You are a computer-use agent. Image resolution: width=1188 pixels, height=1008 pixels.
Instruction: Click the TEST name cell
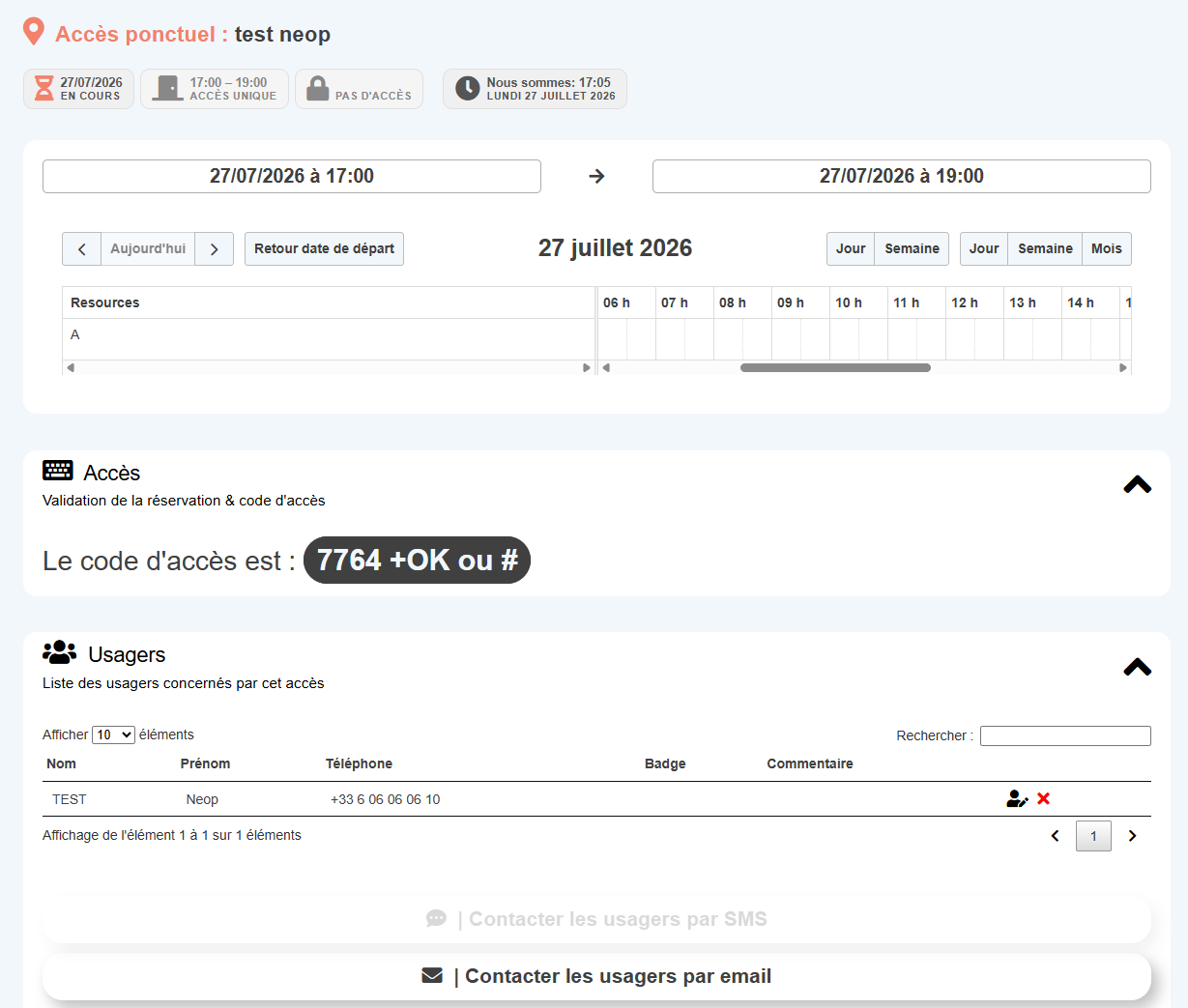point(70,799)
